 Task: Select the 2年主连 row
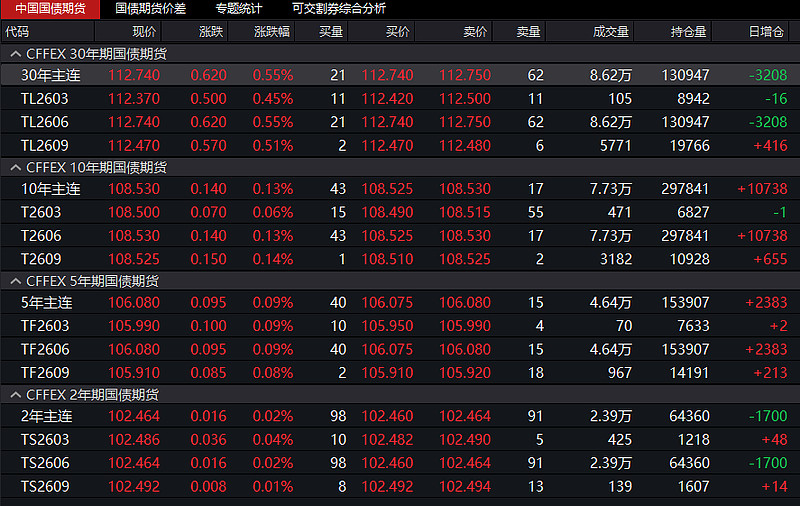400,416
